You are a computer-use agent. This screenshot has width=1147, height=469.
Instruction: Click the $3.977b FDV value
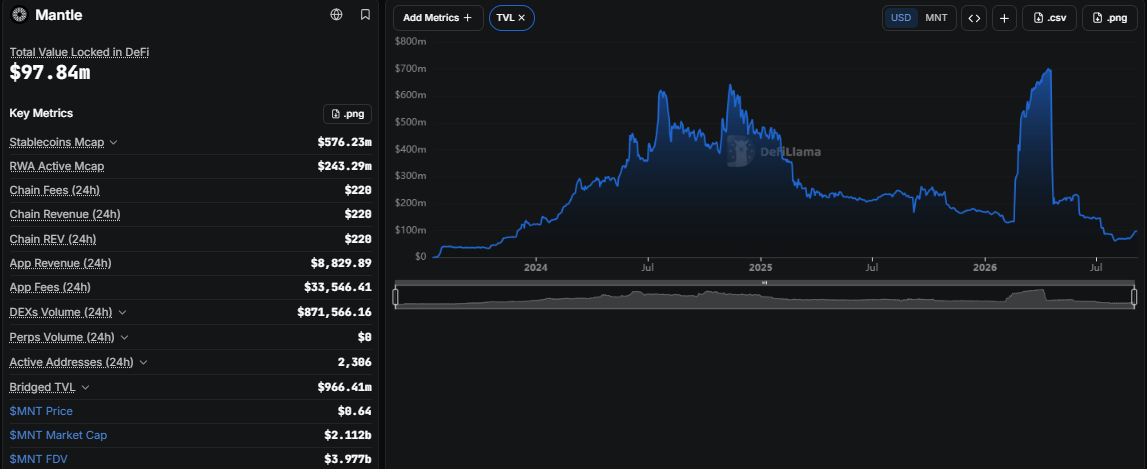[348, 460]
